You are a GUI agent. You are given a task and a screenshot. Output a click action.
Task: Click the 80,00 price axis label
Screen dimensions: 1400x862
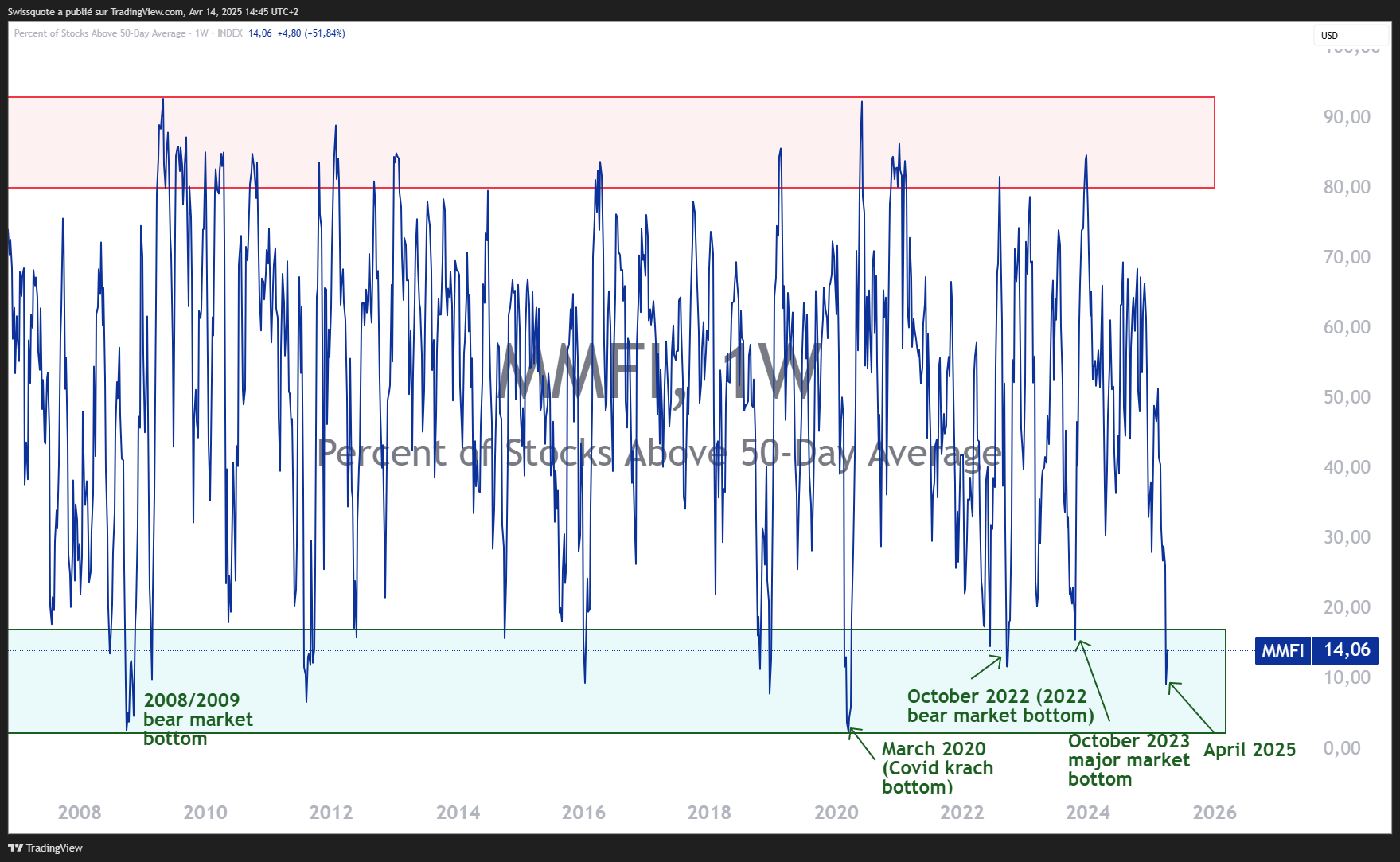click(x=1347, y=187)
